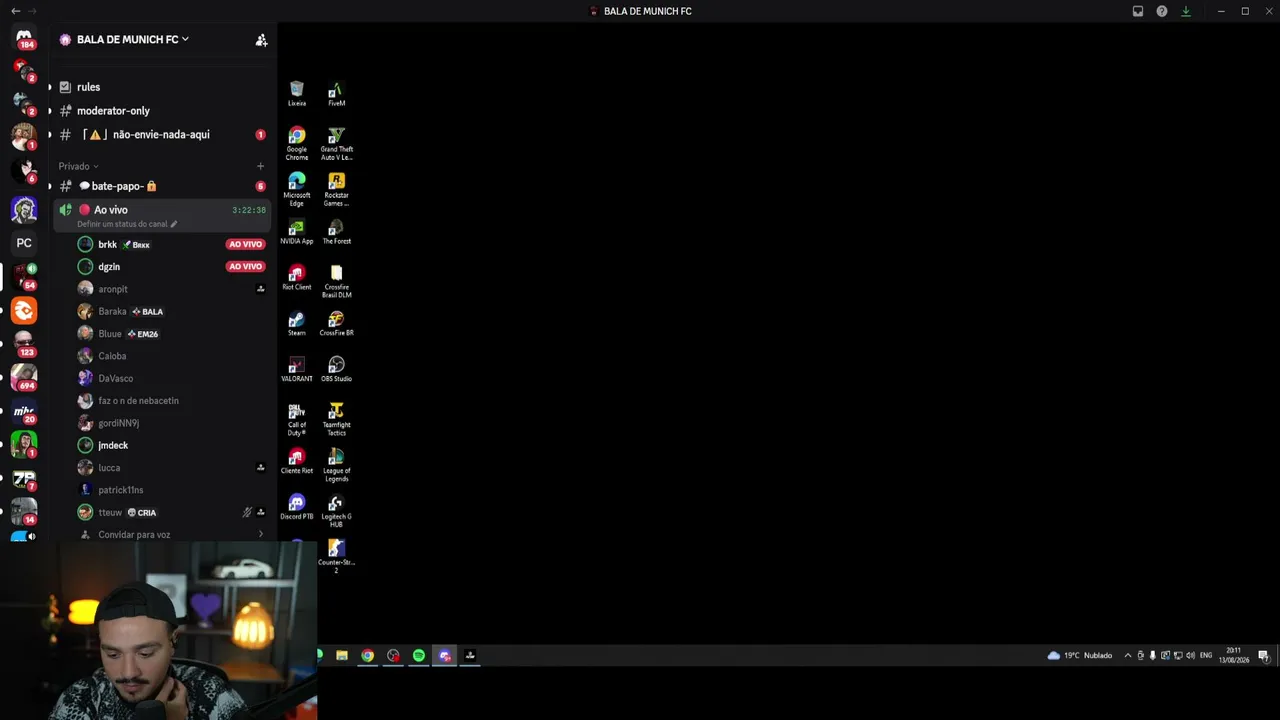The image size is (1280, 720).
Task: Select VALORANT desktop icon
Action: [297, 370]
